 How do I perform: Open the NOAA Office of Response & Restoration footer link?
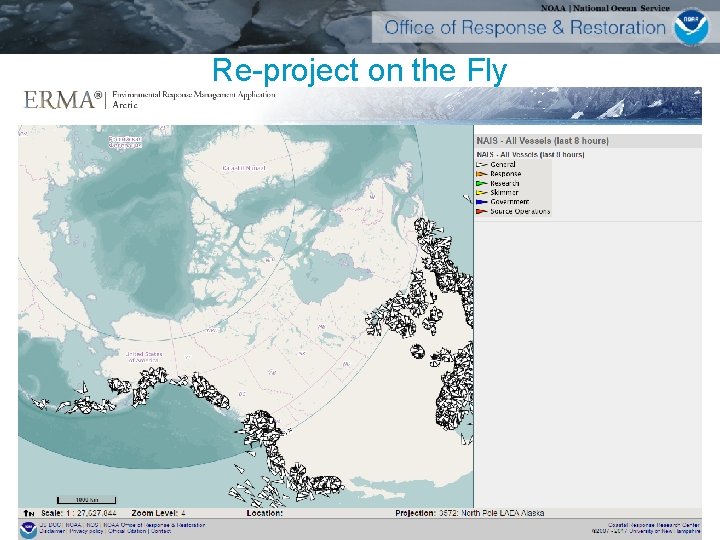click(154, 525)
